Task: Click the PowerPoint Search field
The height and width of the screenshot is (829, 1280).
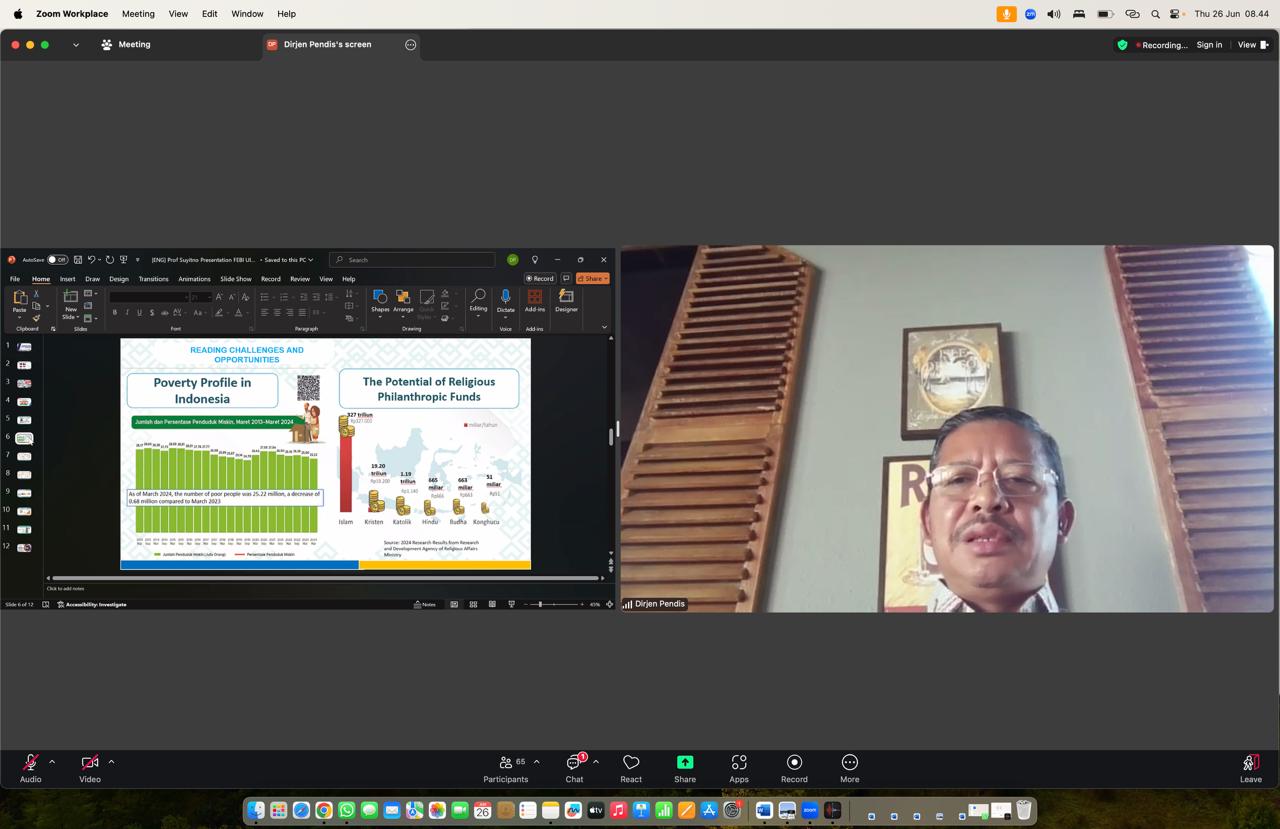Action: pyautogui.click(x=413, y=260)
